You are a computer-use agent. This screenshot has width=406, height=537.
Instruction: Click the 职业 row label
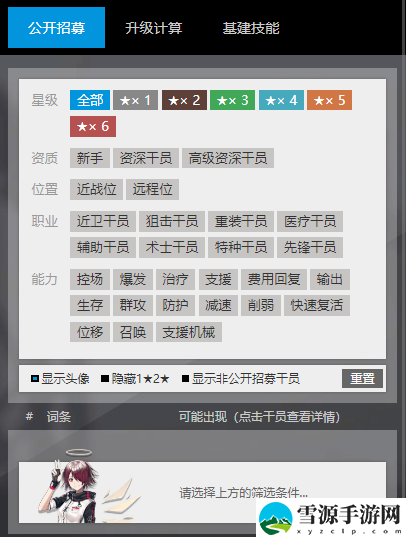[45, 221]
